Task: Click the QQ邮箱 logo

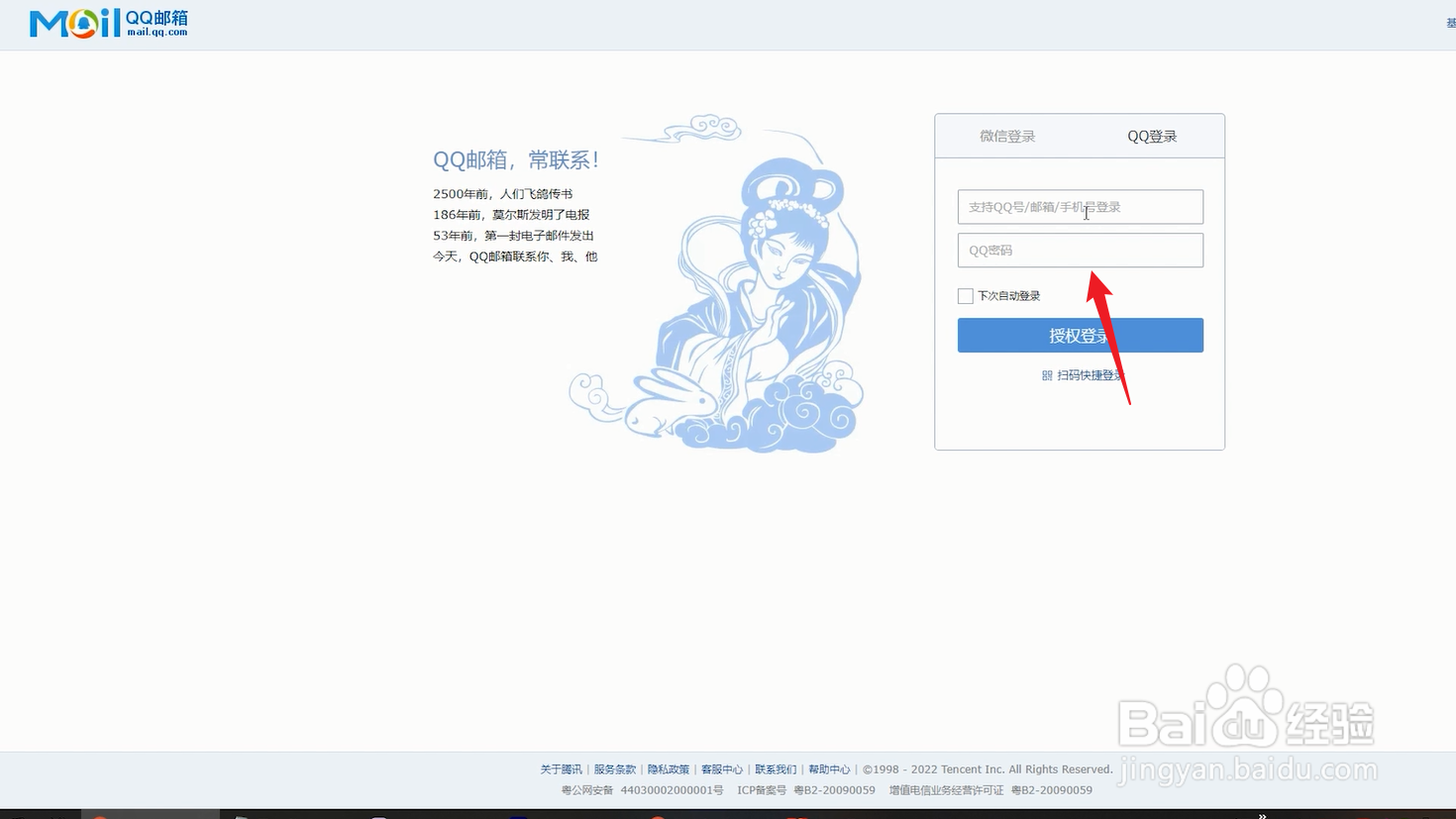Action: [108, 23]
